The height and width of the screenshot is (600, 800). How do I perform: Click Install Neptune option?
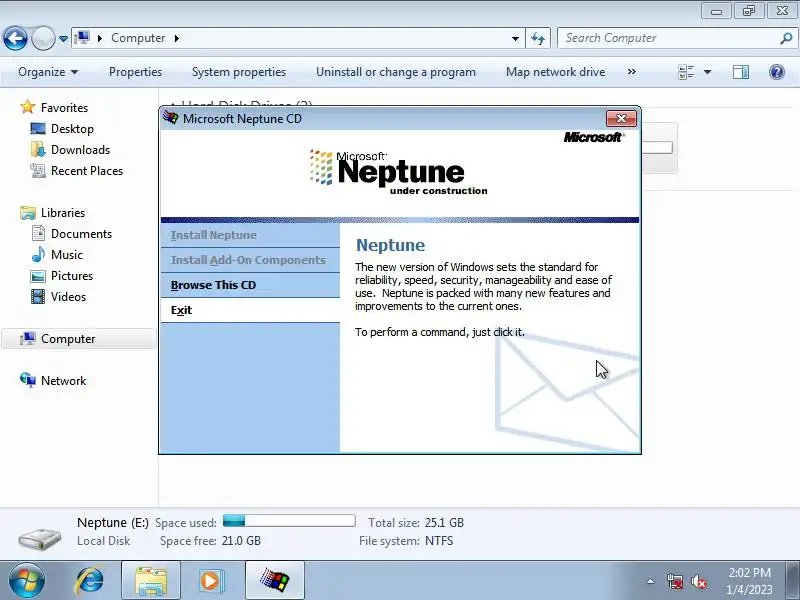250,235
